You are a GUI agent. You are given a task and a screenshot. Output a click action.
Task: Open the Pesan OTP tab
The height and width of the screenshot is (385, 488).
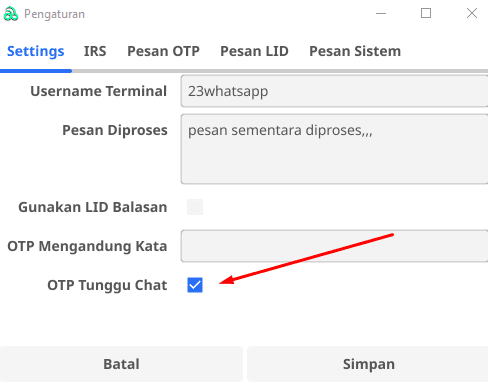click(163, 51)
